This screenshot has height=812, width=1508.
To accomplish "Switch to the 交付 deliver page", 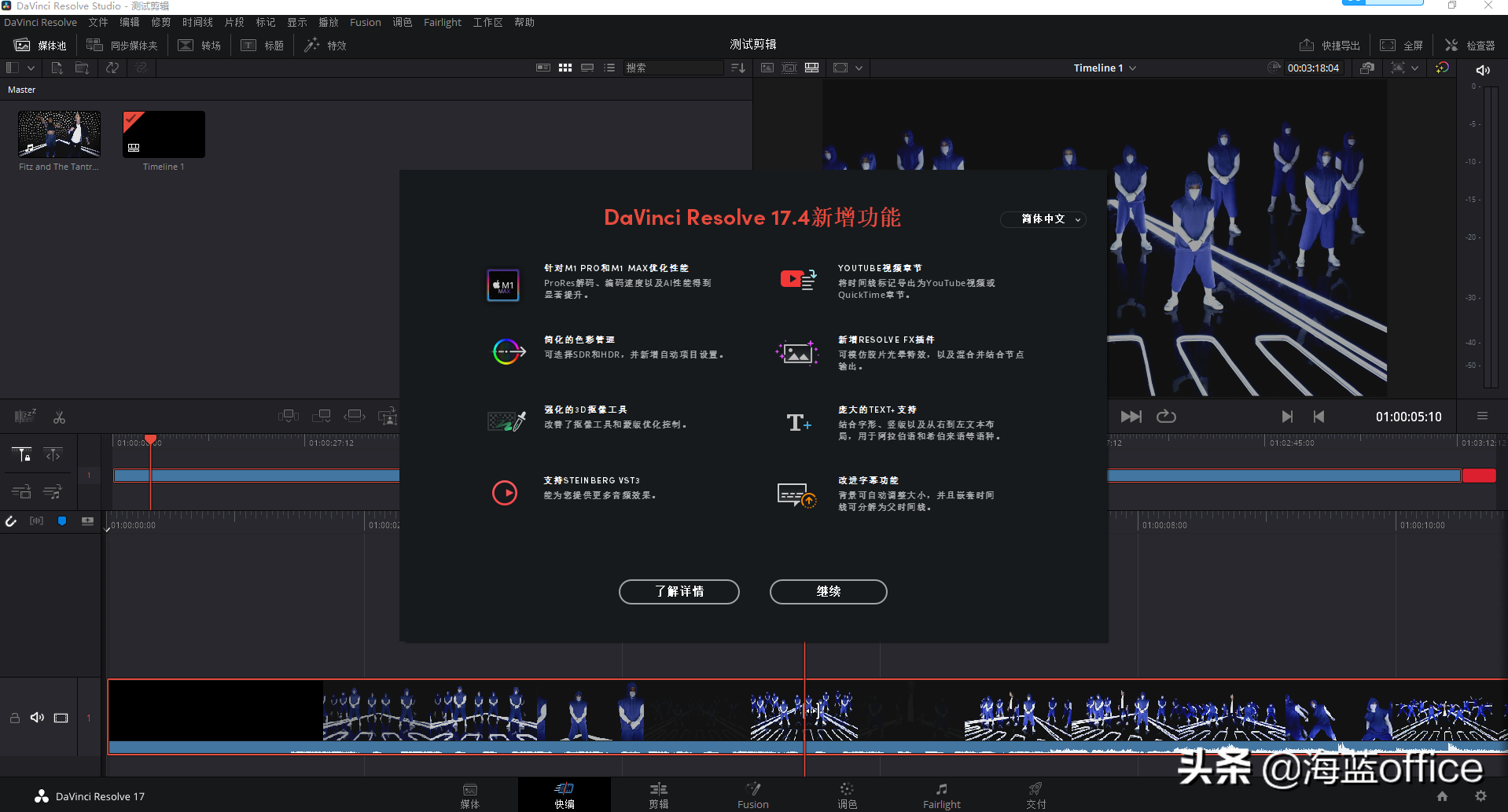I will coord(1035,795).
